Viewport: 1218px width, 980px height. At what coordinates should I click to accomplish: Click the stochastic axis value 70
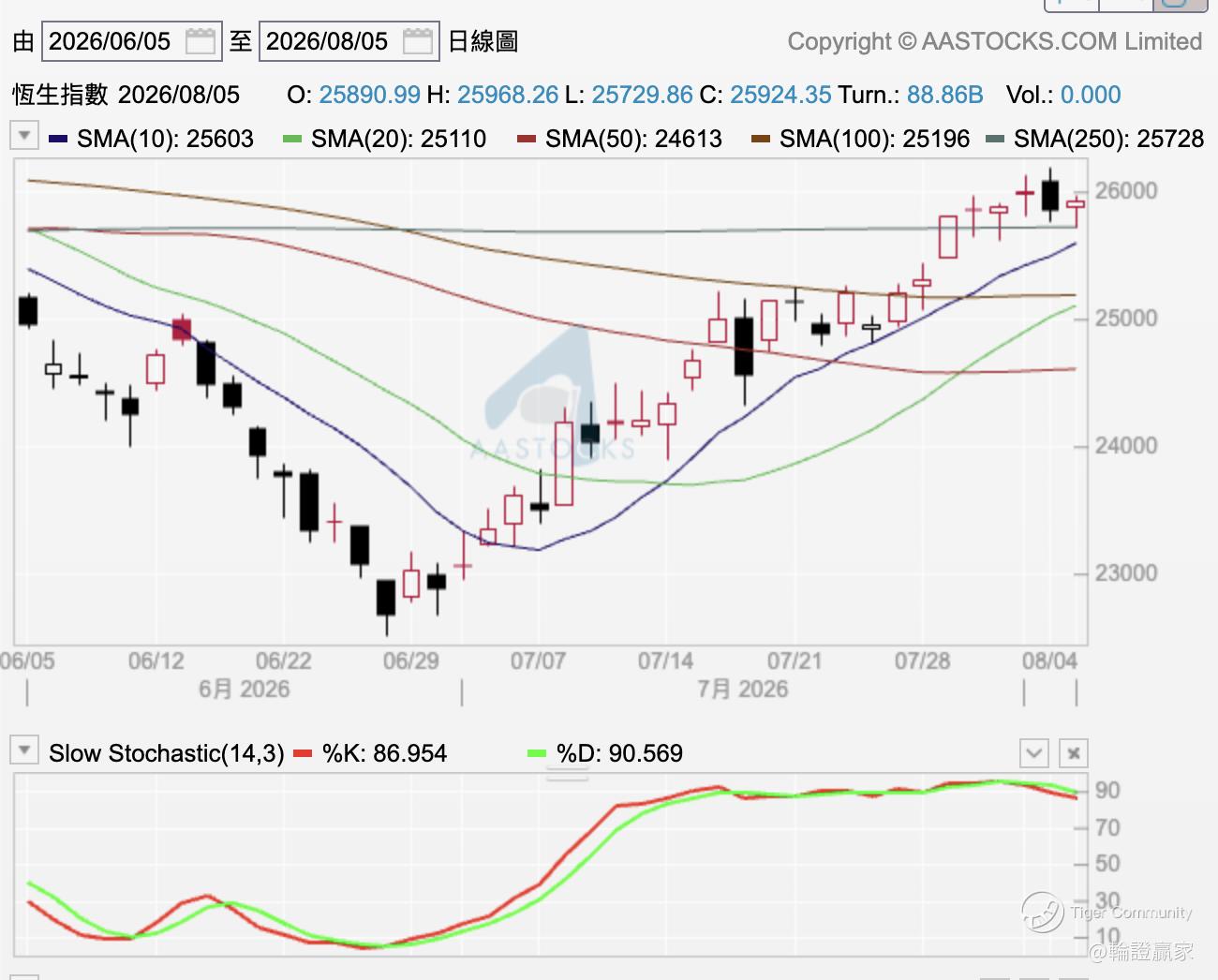[1107, 828]
